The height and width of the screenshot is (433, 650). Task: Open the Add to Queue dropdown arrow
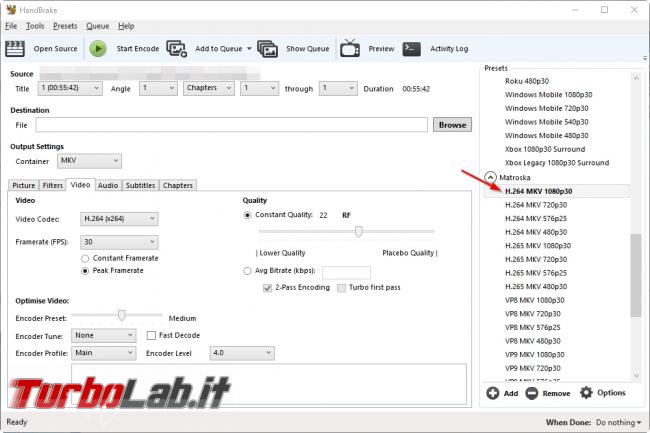[249, 49]
